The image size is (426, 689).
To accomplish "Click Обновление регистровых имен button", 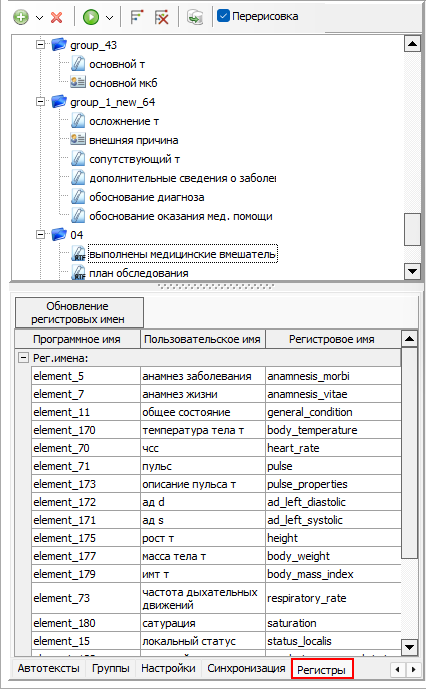I will tap(79, 312).
